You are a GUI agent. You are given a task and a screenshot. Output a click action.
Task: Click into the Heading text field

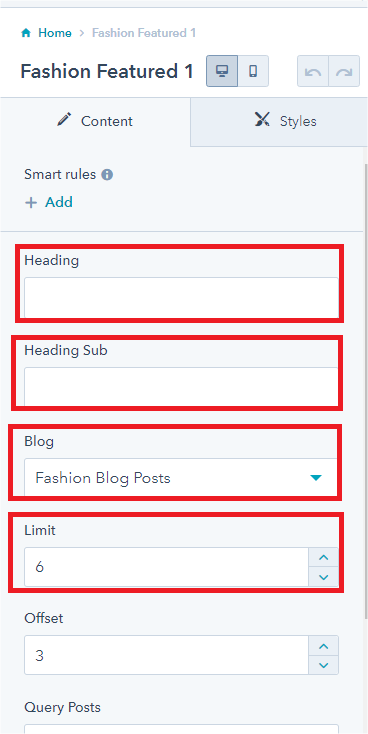(x=182, y=298)
